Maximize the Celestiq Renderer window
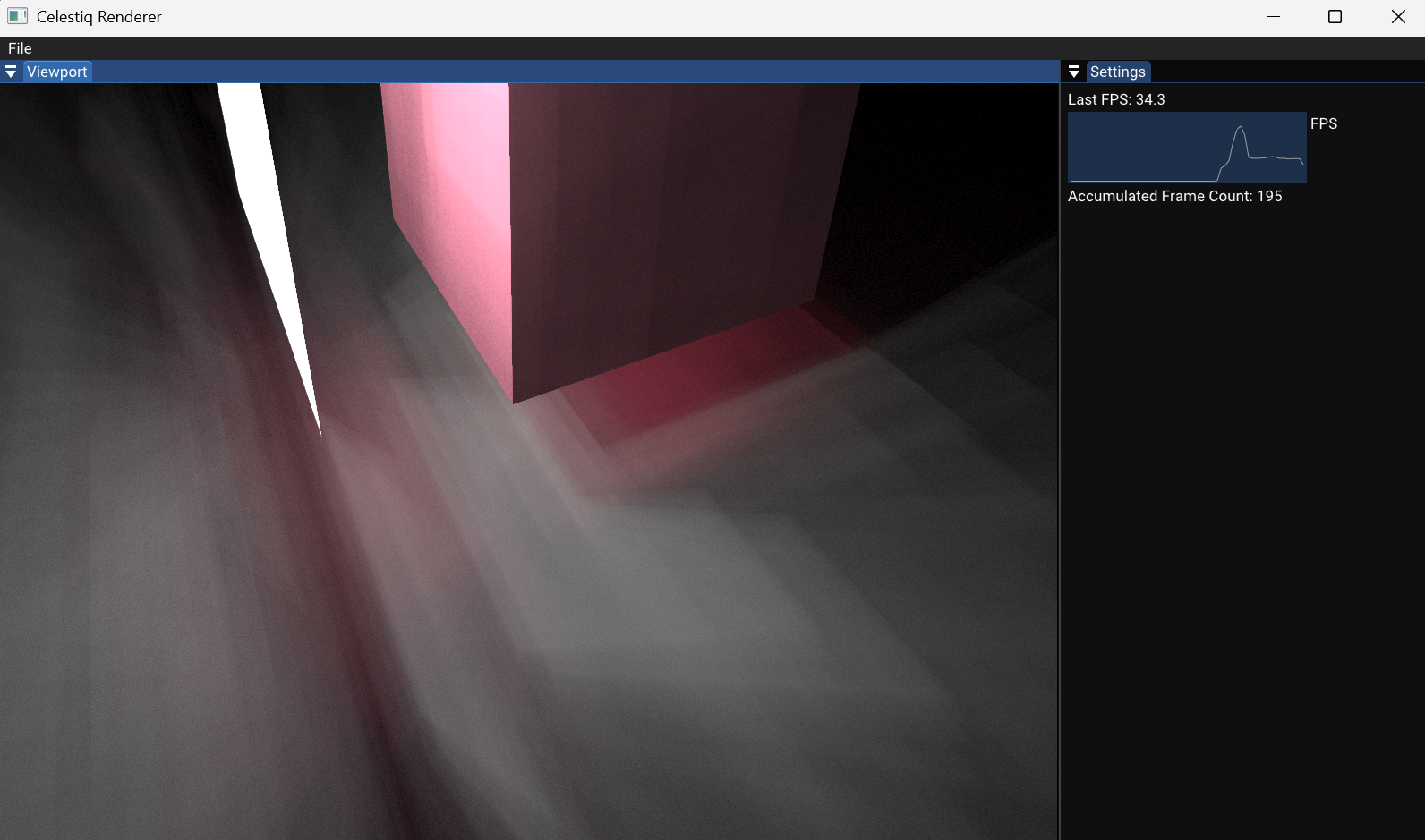Image resolution: width=1425 pixels, height=840 pixels. (x=1335, y=16)
